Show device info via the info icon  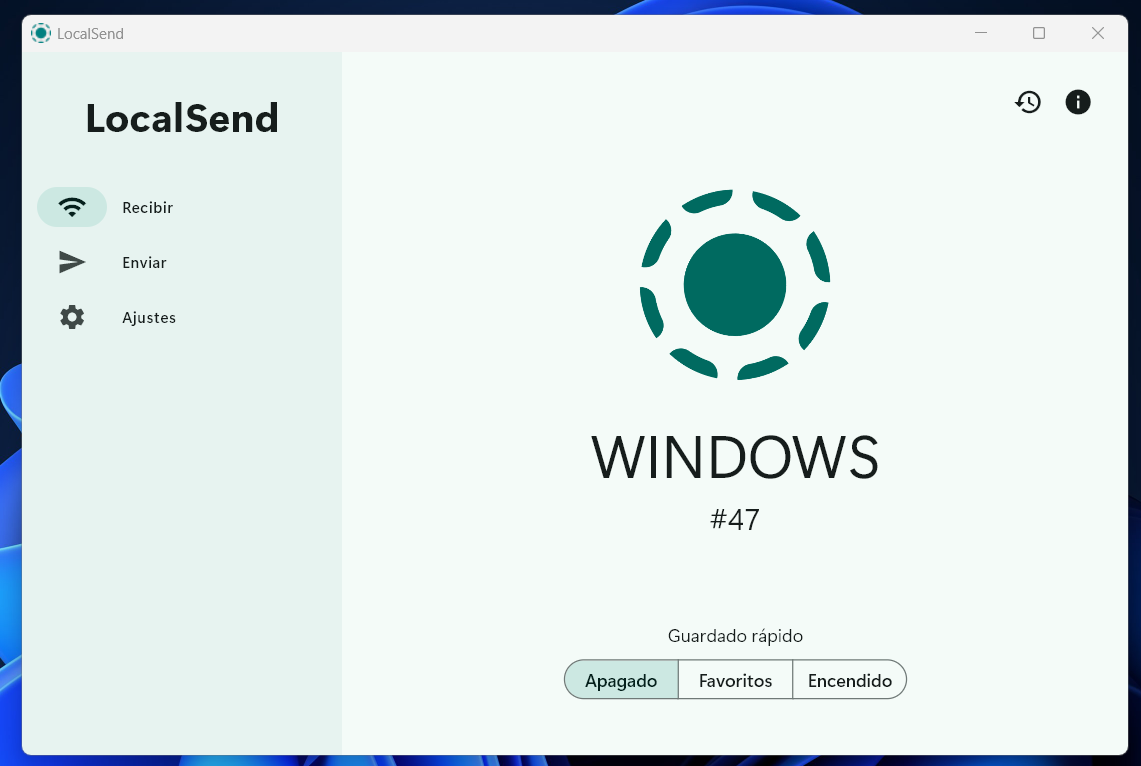(1078, 102)
